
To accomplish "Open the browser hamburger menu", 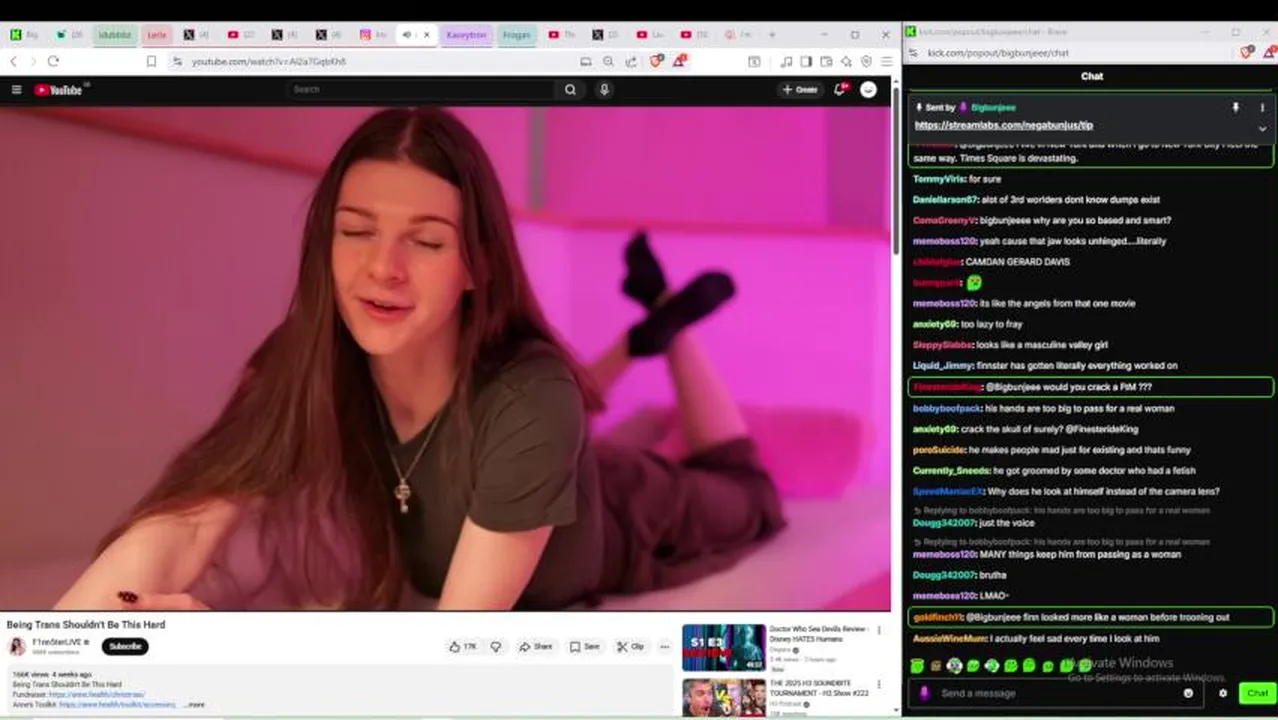I will tap(886, 61).
